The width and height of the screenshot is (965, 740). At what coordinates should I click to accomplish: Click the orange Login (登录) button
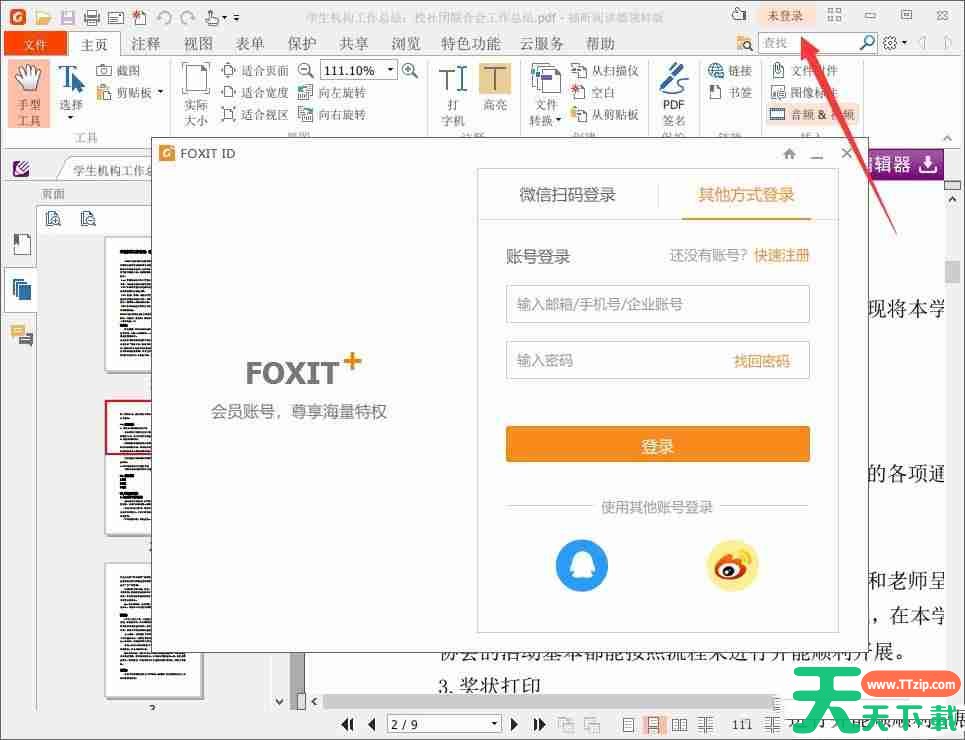pyautogui.click(x=657, y=445)
